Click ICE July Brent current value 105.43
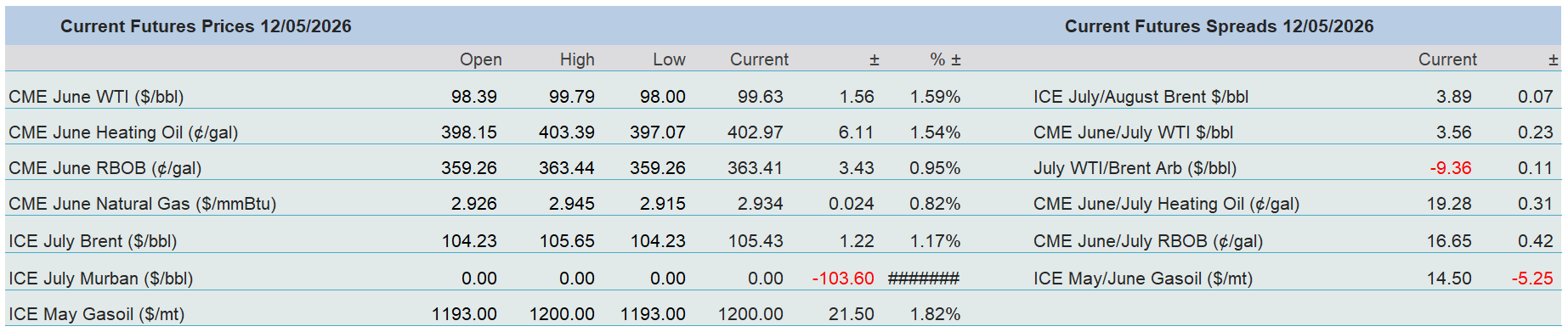This screenshot has height=332, width=1568. (756, 241)
